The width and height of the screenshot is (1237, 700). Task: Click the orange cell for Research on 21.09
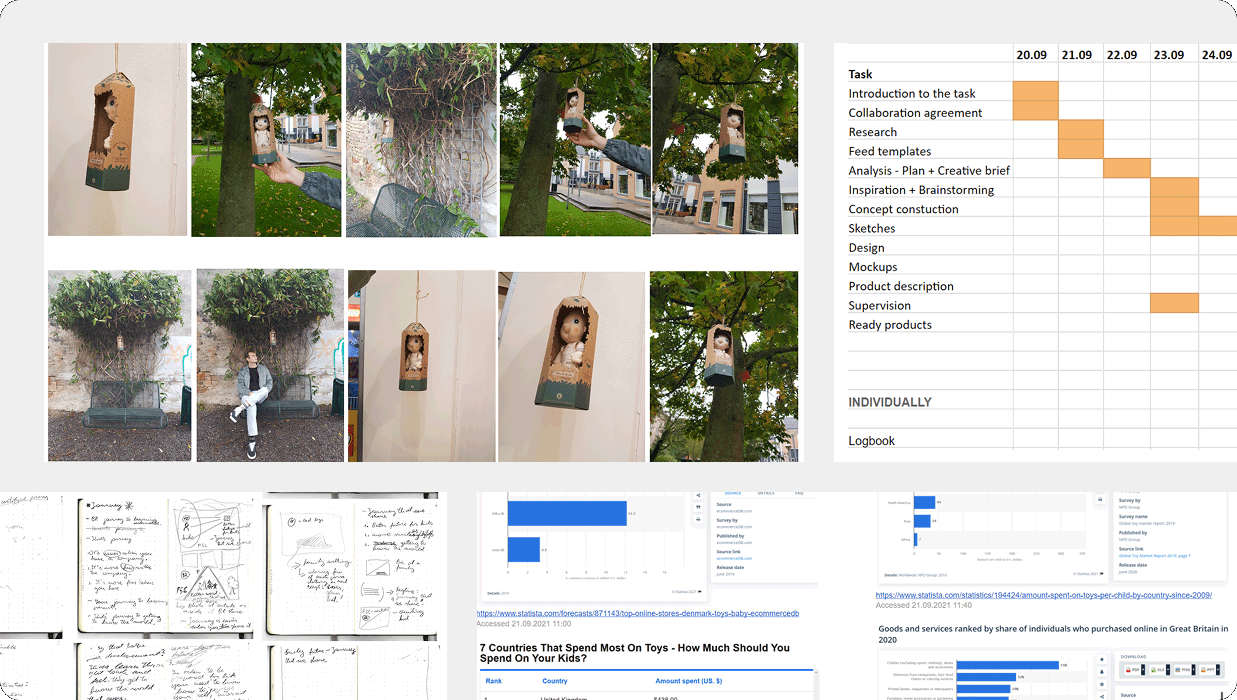point(1081,132)
